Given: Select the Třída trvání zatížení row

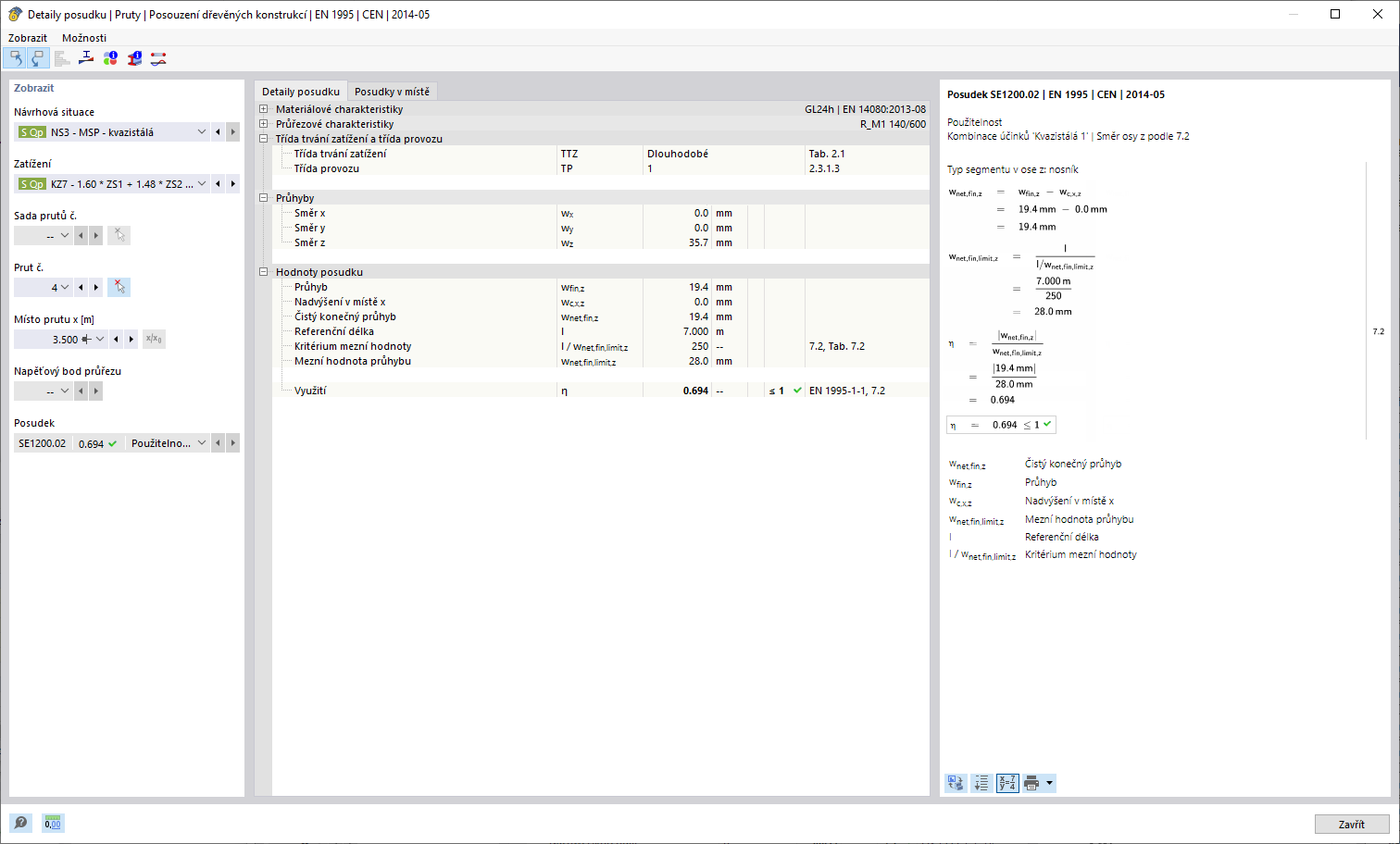Looking at the screenshot, I should [601, 154].
